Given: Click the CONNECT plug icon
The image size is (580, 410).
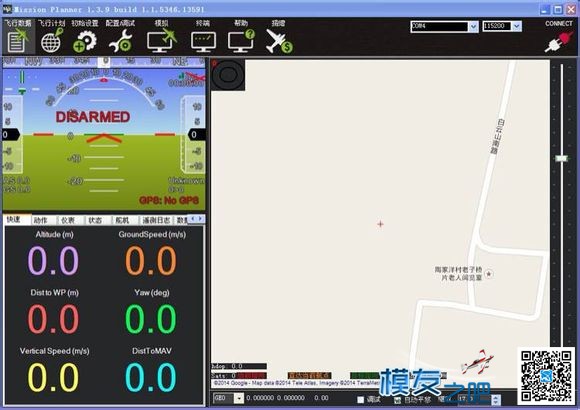Looking at the screenshot, I should click(559, 41).
